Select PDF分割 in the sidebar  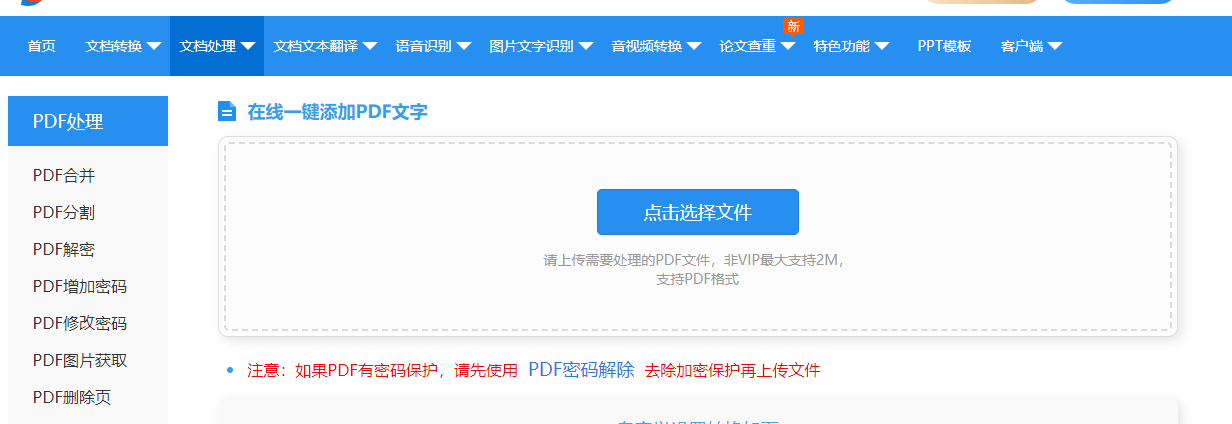click(64, 212)
